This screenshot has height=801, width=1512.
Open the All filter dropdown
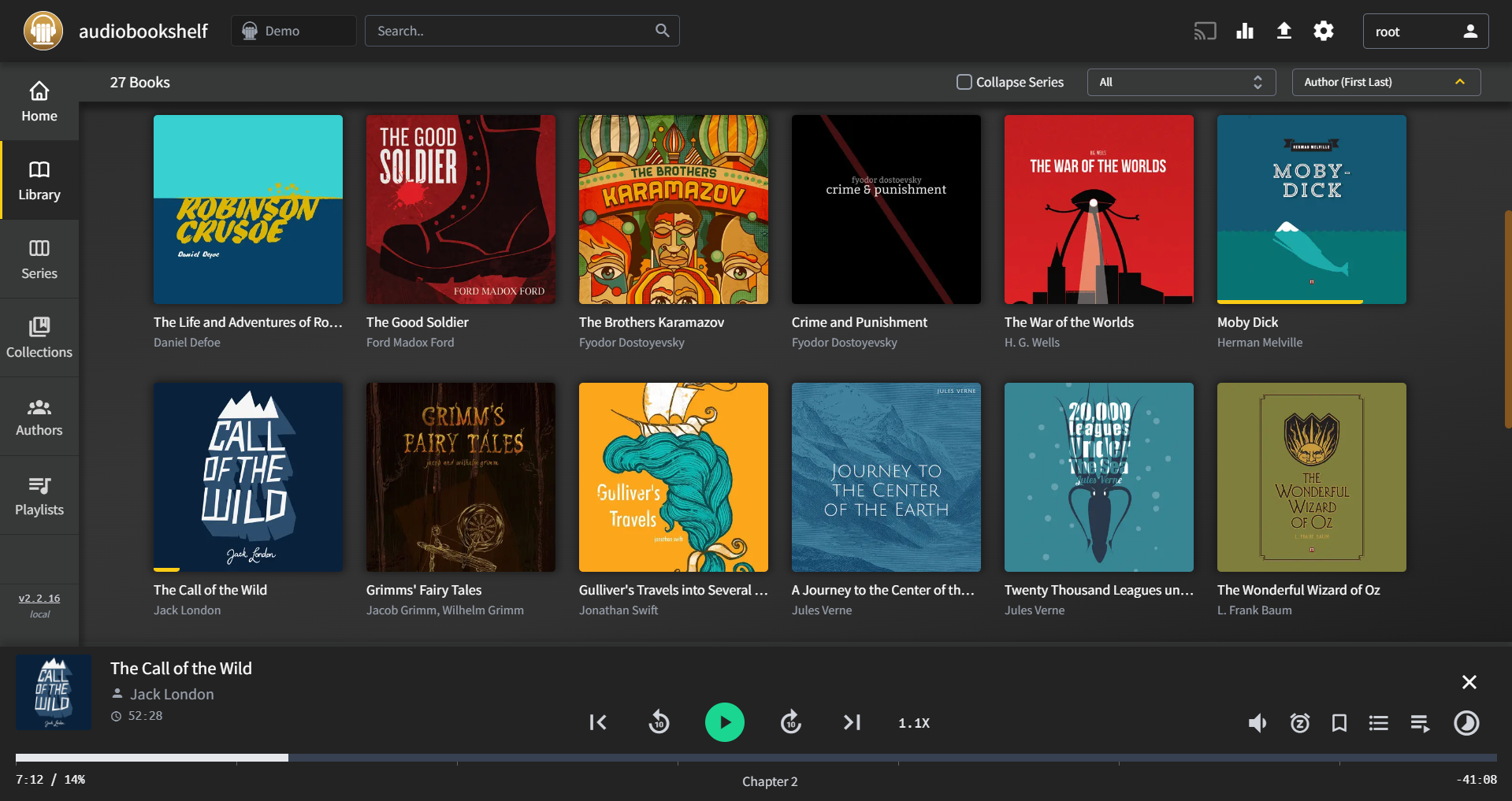click(1180, 81)
